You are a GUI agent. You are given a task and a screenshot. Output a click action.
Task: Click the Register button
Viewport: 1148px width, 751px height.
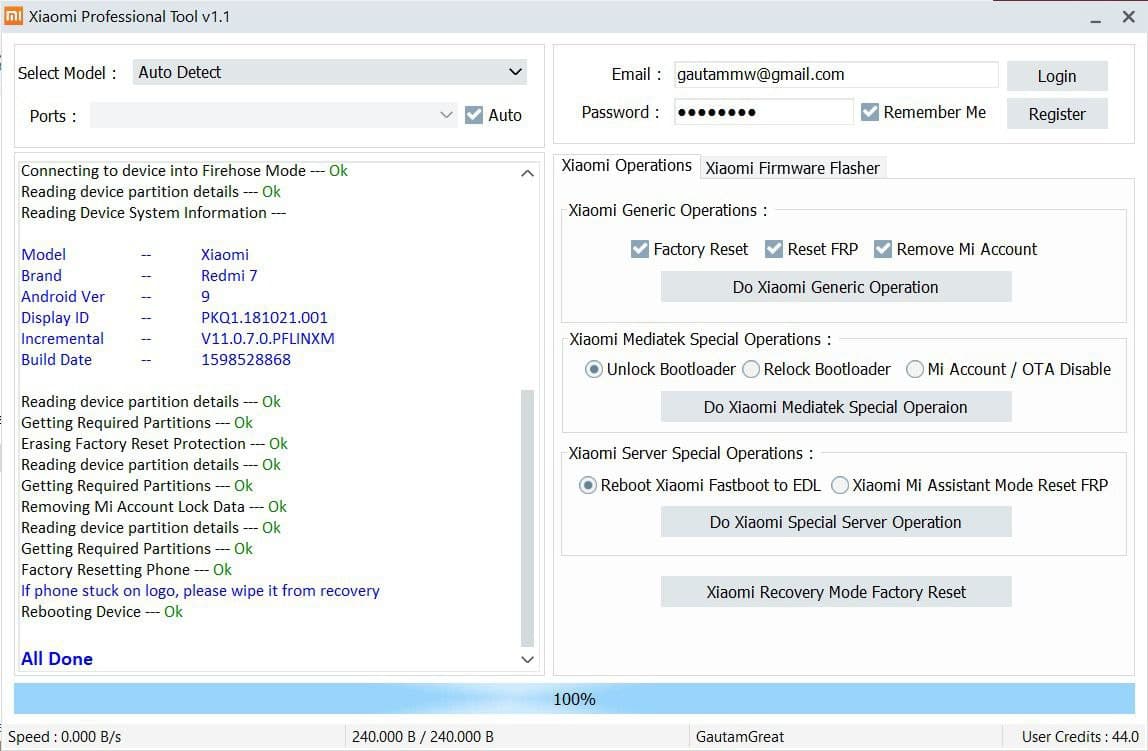click(1056, 114)
